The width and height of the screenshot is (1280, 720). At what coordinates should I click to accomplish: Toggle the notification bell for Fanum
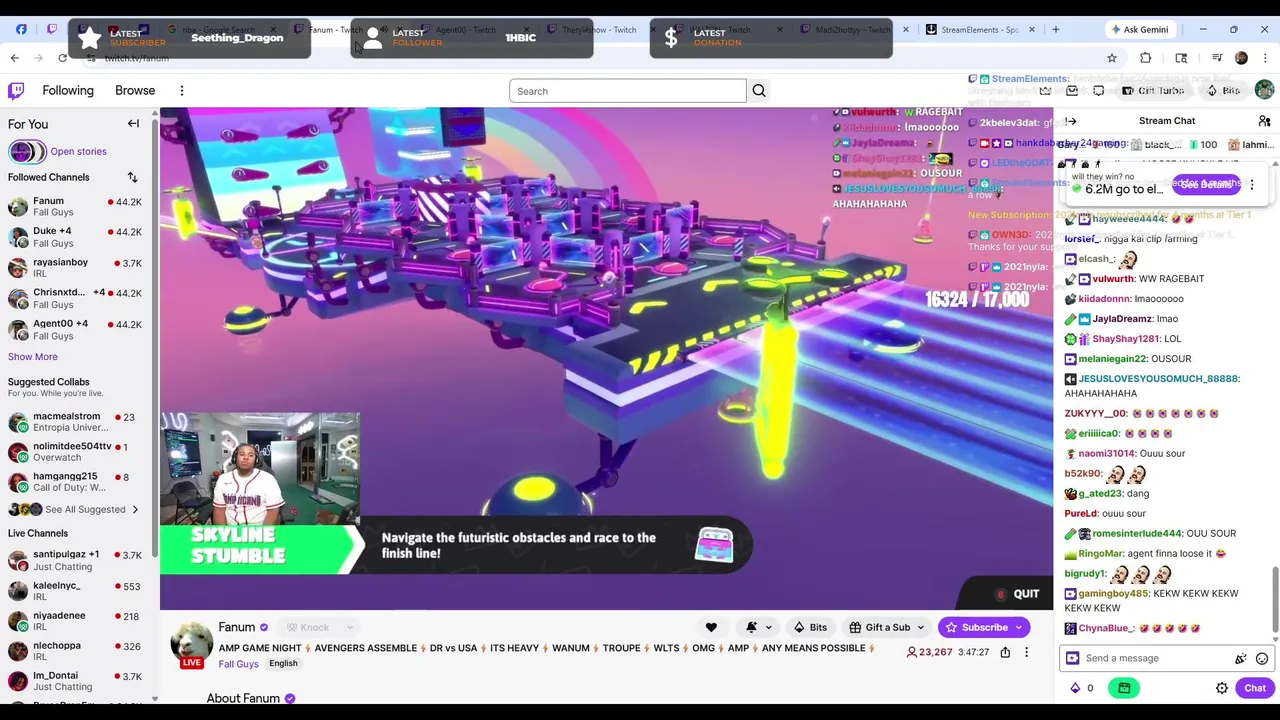pyautogui.click(x=752, y=627)
